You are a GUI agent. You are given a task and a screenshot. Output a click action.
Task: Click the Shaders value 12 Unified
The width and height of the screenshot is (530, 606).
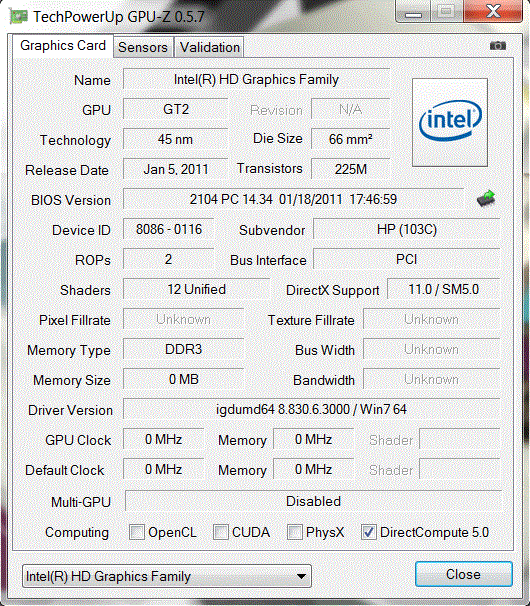click(196, 289)
